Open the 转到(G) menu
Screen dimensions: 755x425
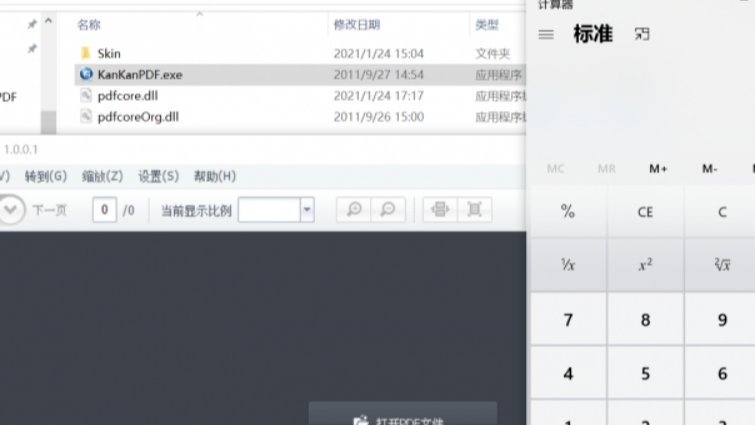46,176
